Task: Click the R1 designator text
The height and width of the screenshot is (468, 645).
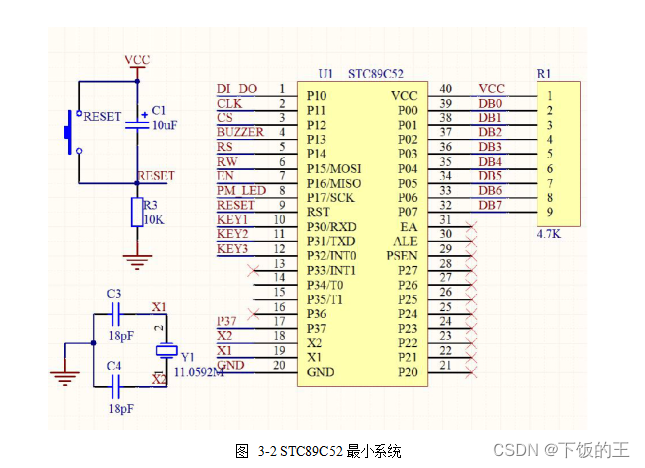Action: [544, 74]
